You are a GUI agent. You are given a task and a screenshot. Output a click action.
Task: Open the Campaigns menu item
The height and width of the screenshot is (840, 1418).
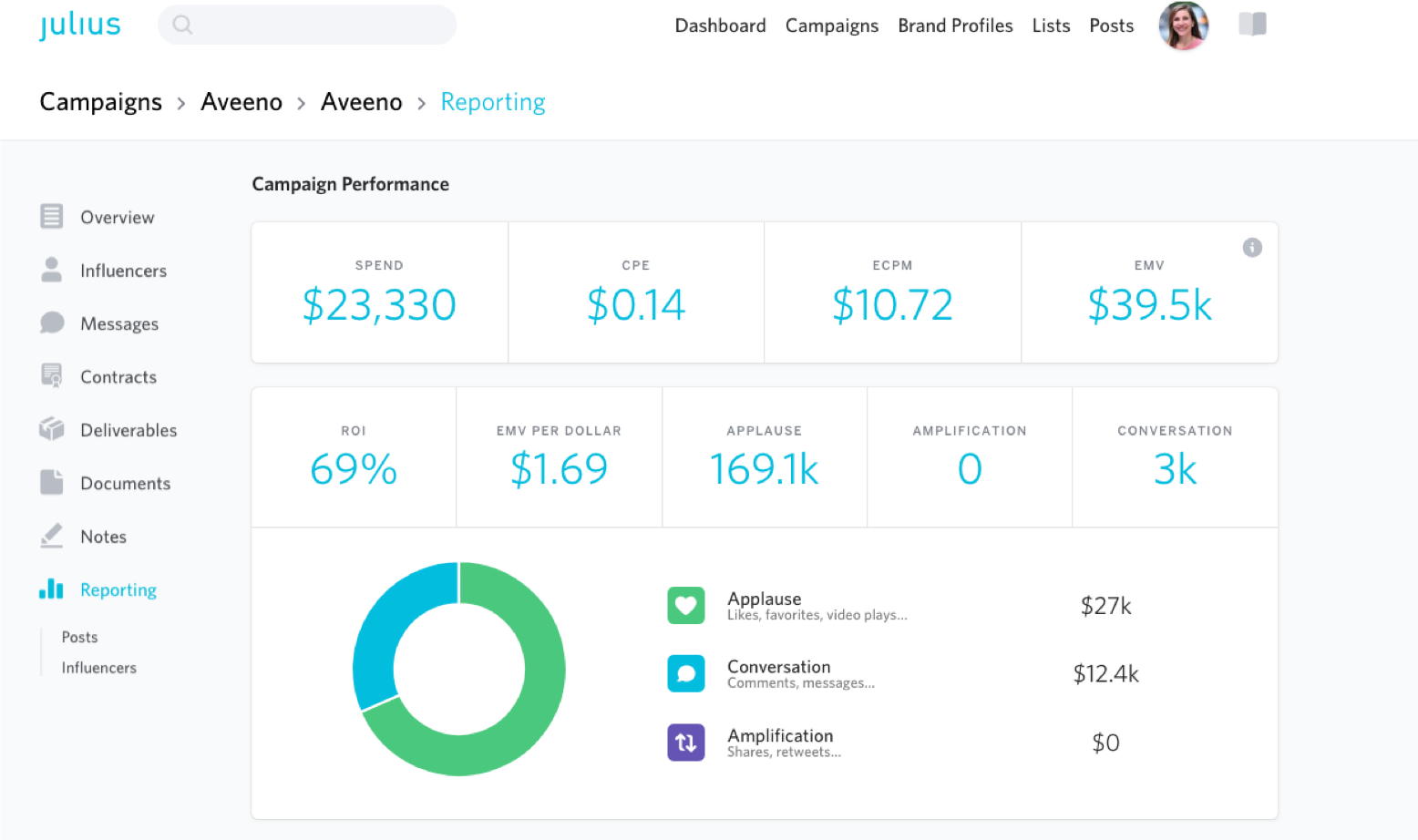pyautogui.click(x=832, y=26)
